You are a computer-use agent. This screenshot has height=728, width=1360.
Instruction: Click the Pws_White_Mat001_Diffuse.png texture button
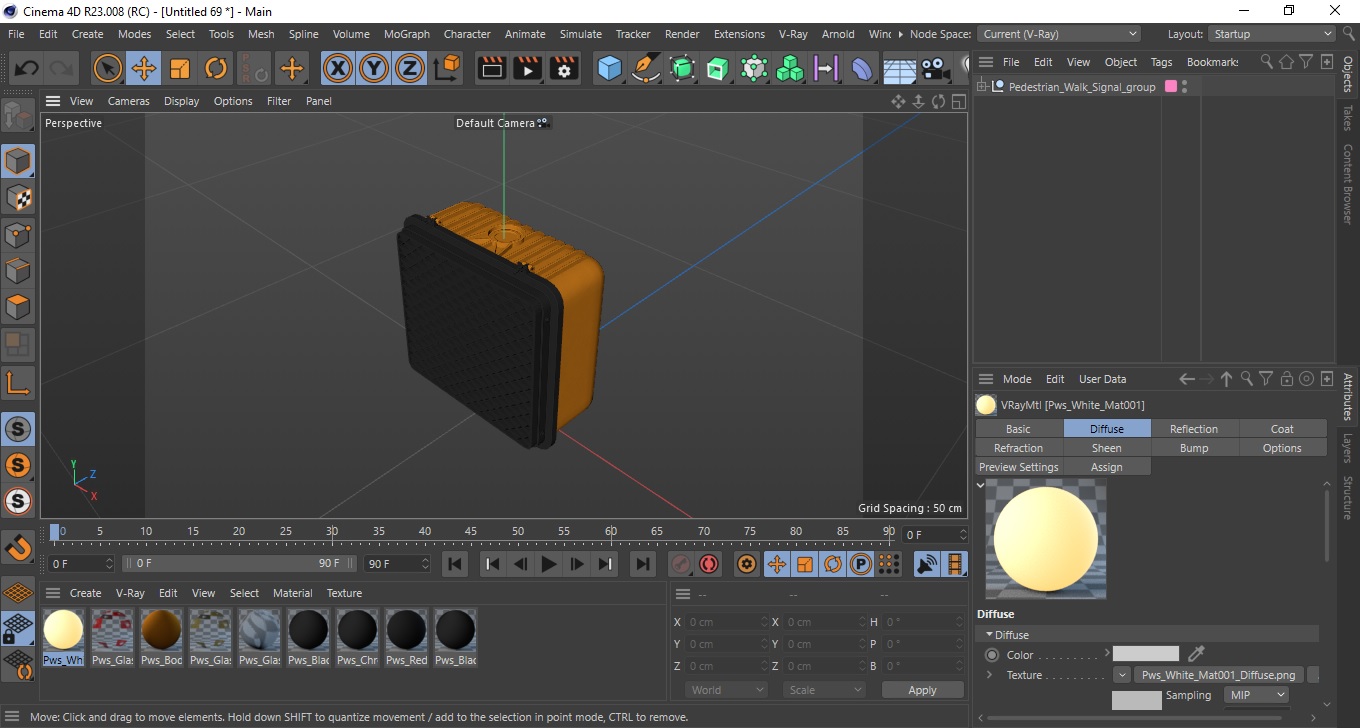[1219, 675]
